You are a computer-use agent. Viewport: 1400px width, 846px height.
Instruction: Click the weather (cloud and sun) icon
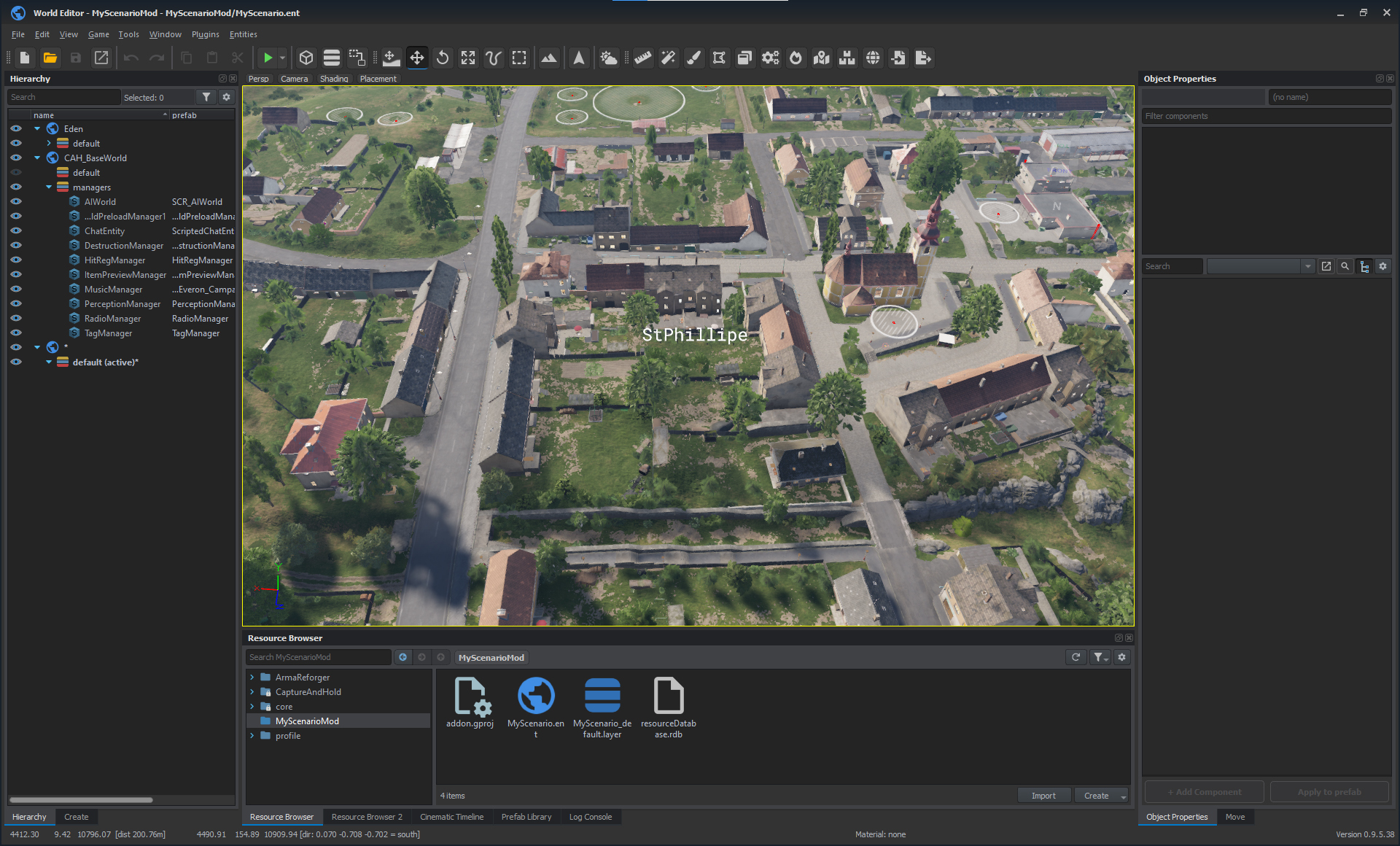point(608,58)
